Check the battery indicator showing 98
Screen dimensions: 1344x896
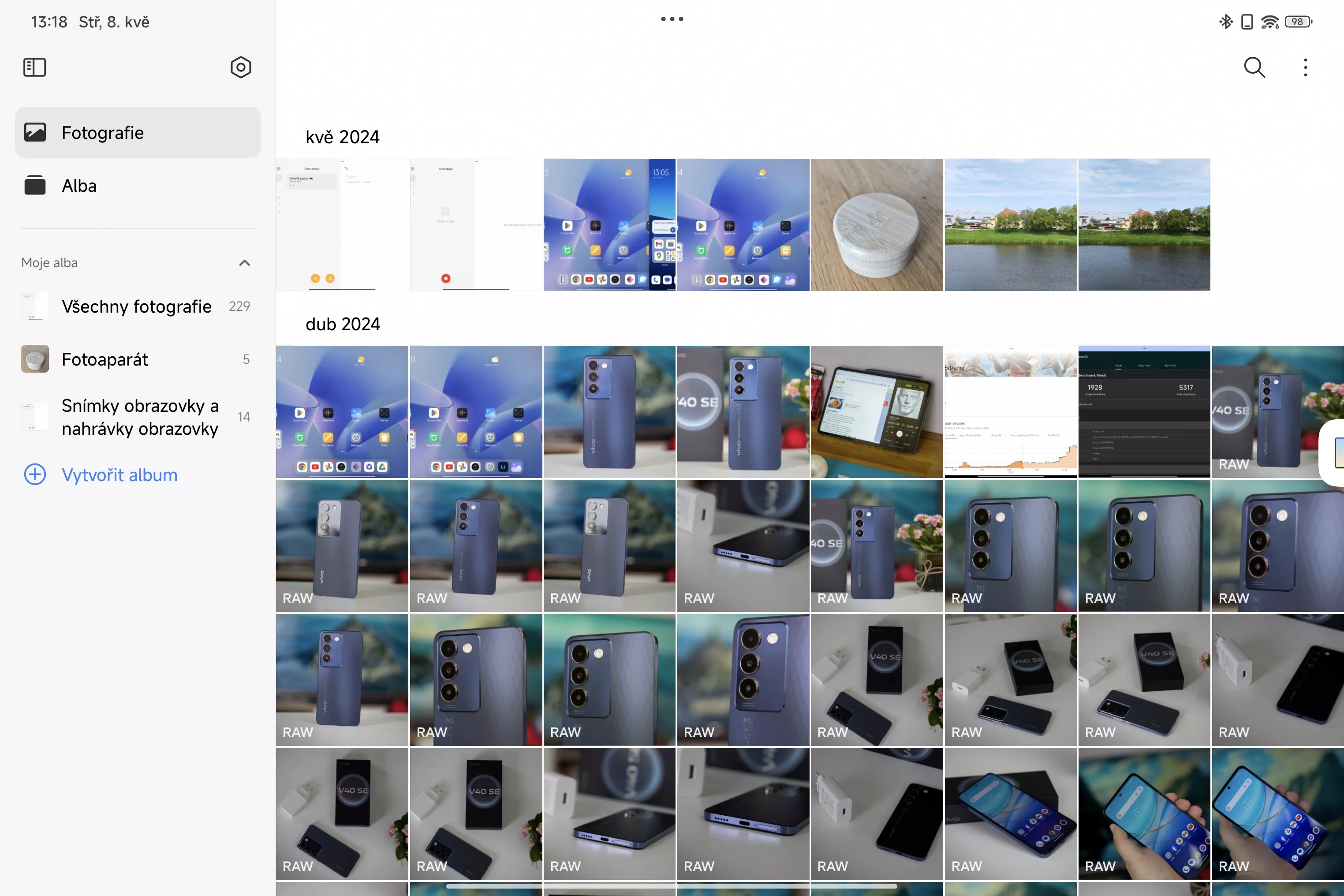point(1298,22)
